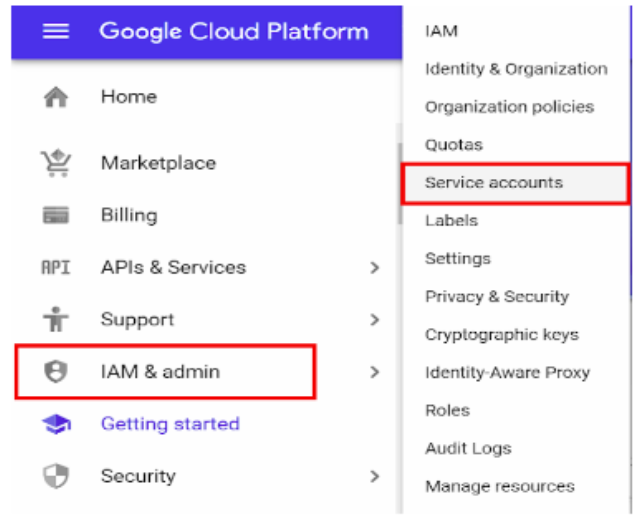This screenshot has height=530, width=634.
Task: Select Service accounts in the submenu
Action: click(516, 183)
